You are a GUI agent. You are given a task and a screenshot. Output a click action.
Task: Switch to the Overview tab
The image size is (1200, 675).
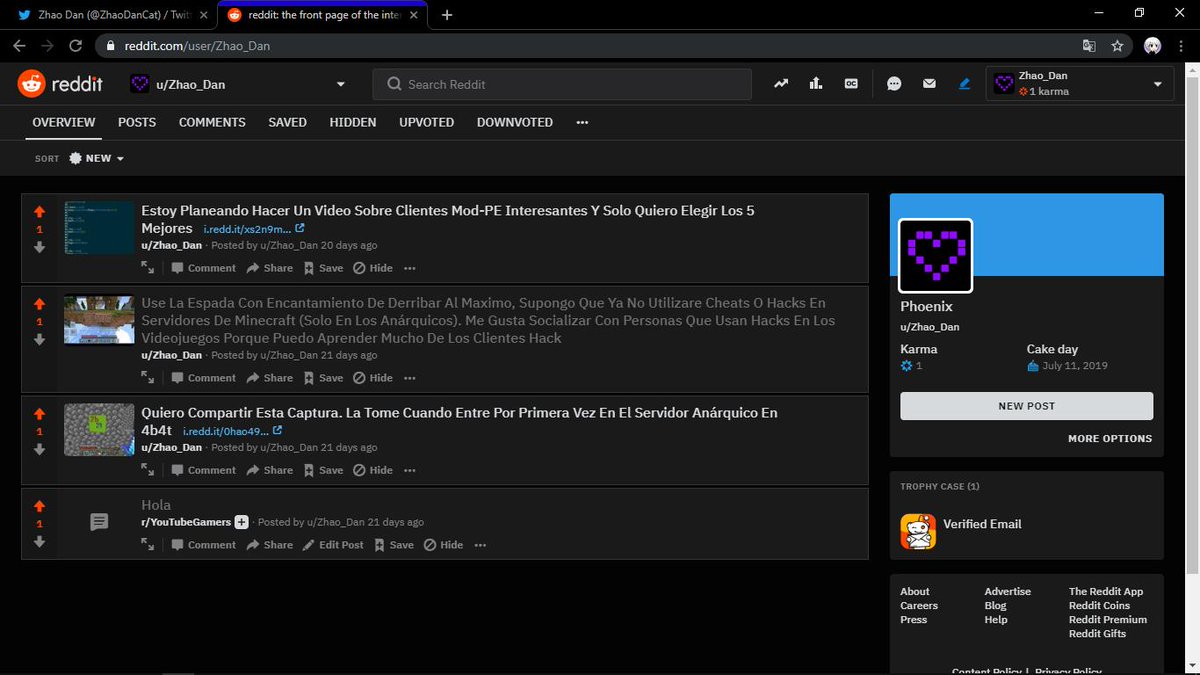(64, 122)
